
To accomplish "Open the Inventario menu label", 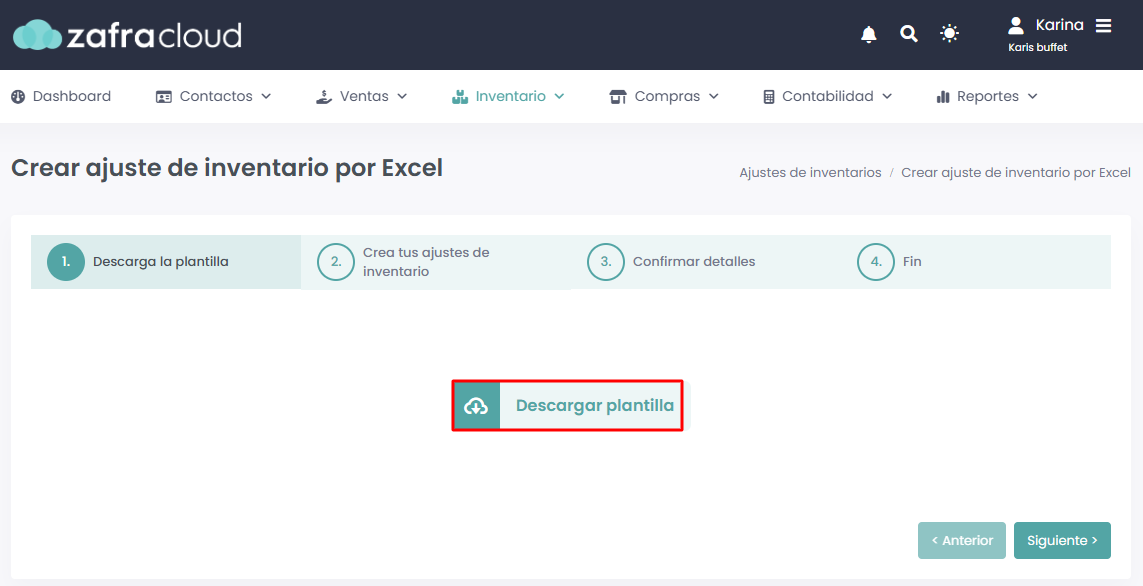I will (510, 96).
